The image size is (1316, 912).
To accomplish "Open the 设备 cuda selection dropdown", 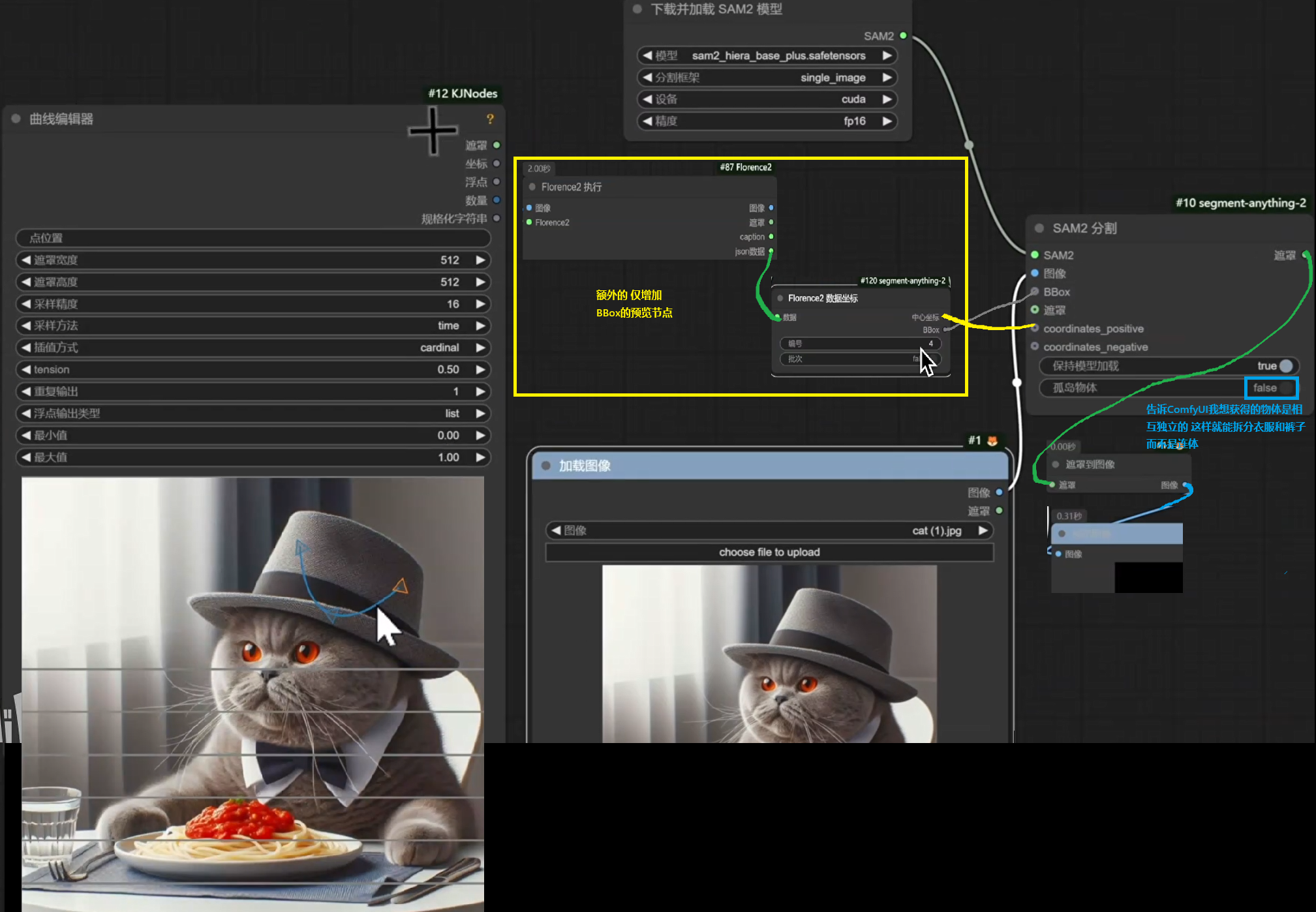I will click(x=767, y=99).
